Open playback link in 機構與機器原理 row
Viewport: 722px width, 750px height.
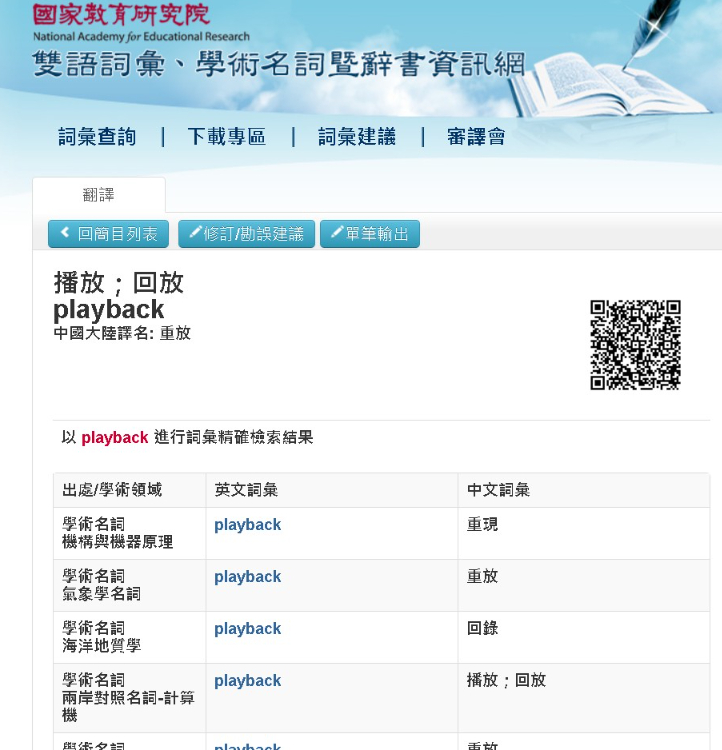[x=247, y=525]
